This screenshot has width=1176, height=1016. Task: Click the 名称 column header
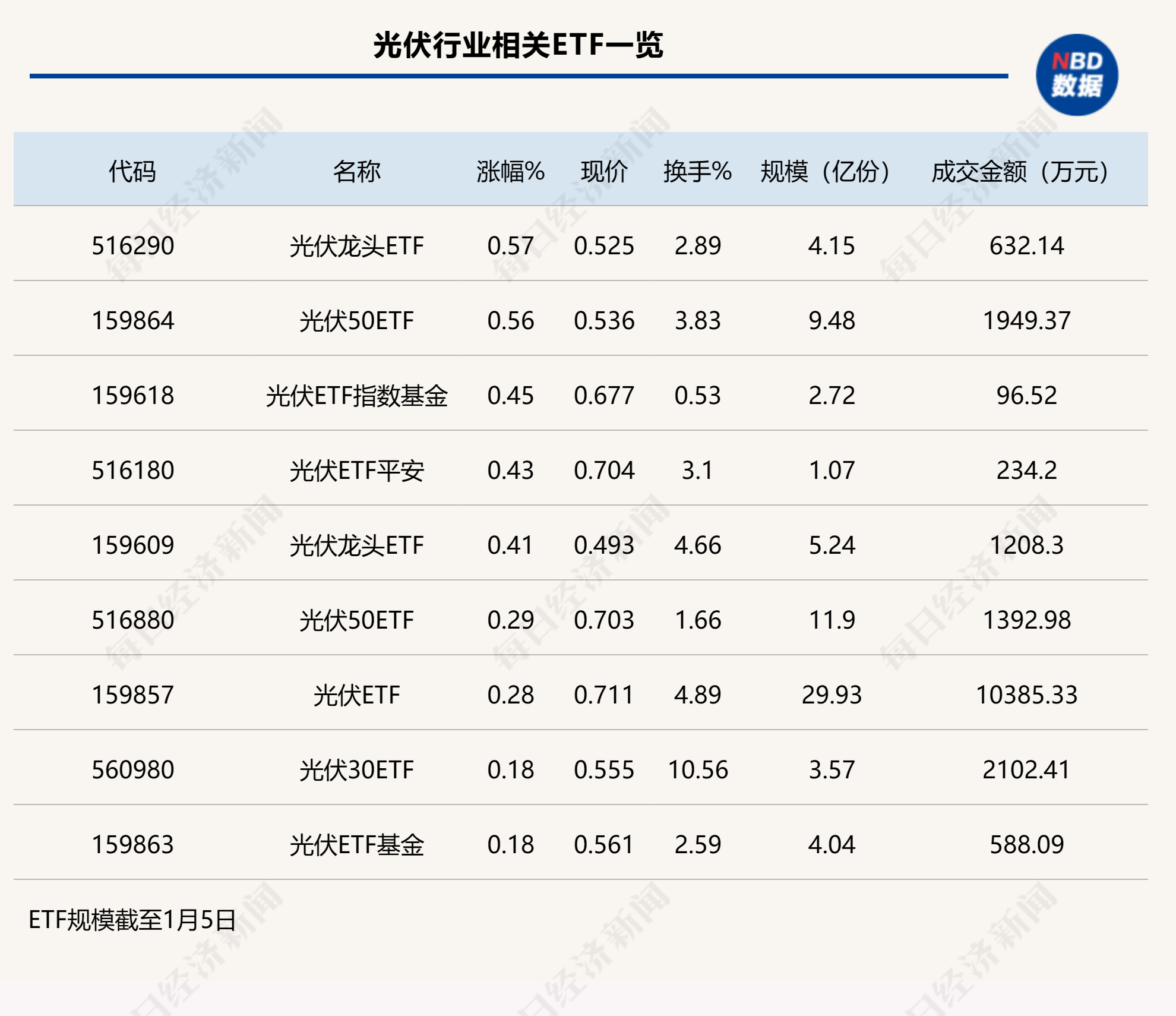coord(356,172)
